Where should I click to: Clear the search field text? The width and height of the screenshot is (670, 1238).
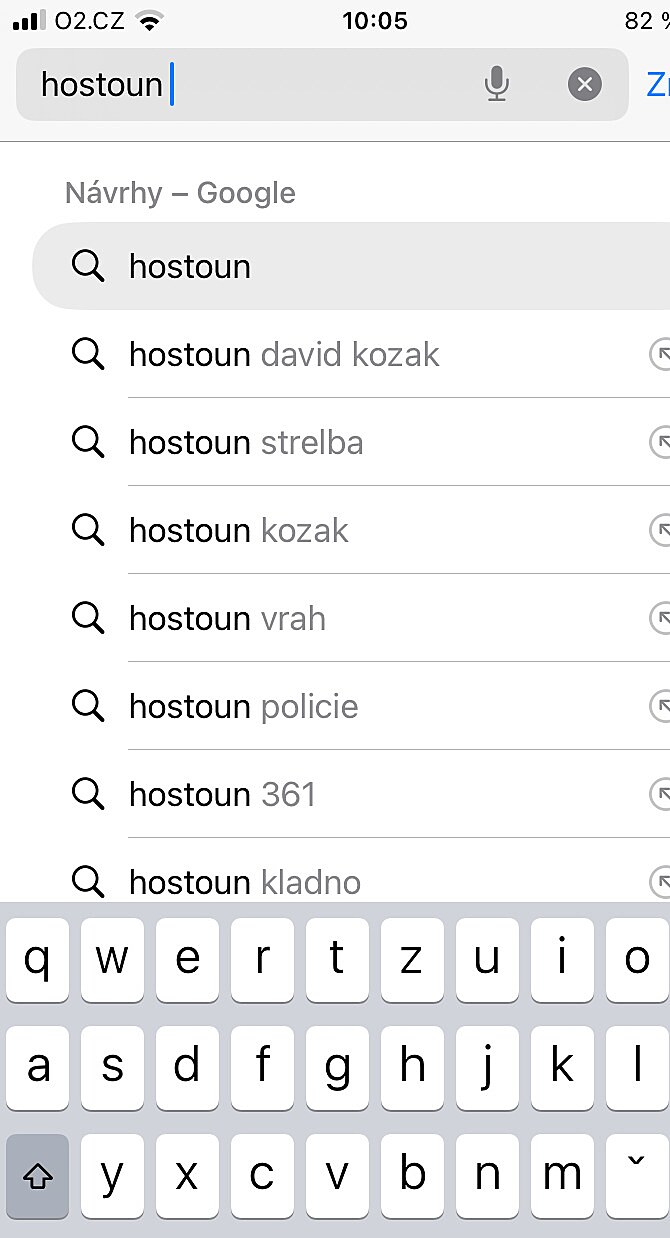585,85
